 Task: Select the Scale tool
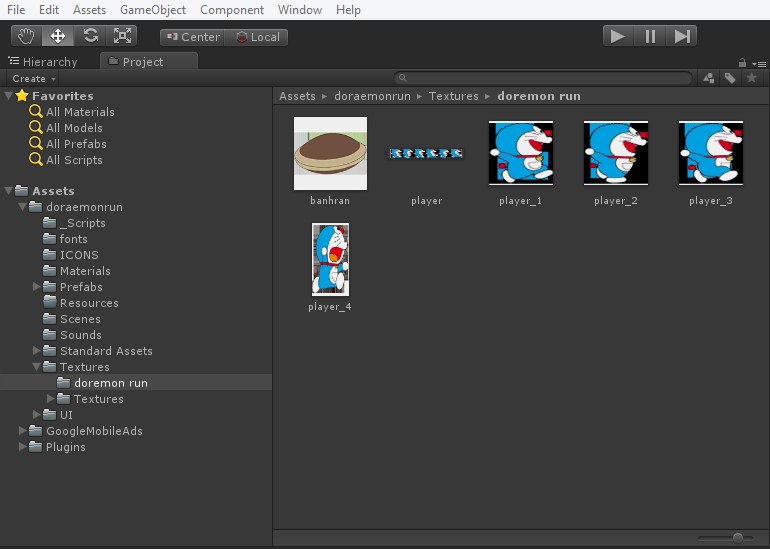click(x=122, y=36)
